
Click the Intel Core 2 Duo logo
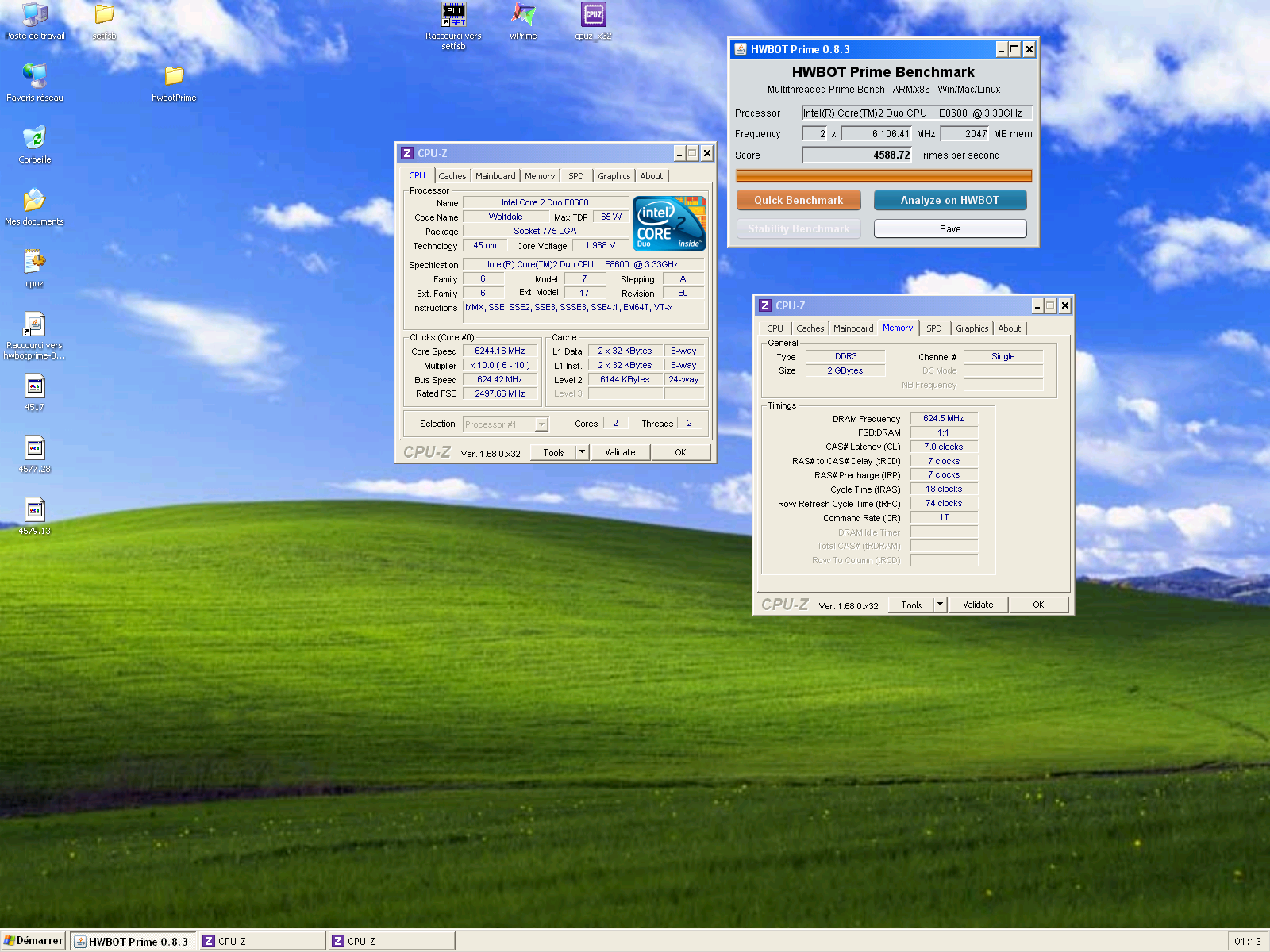click(669, 224)
